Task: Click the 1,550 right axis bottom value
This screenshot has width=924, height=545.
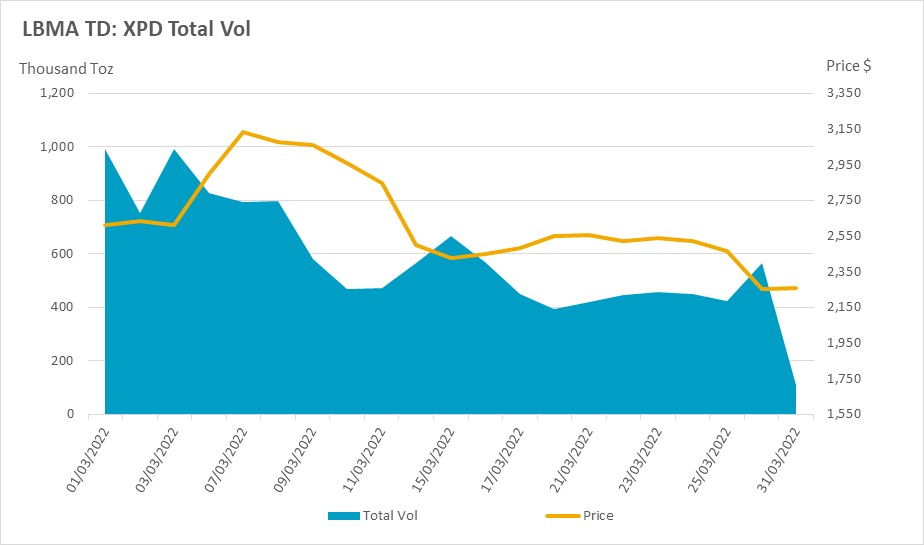Action: click(844, 414)
